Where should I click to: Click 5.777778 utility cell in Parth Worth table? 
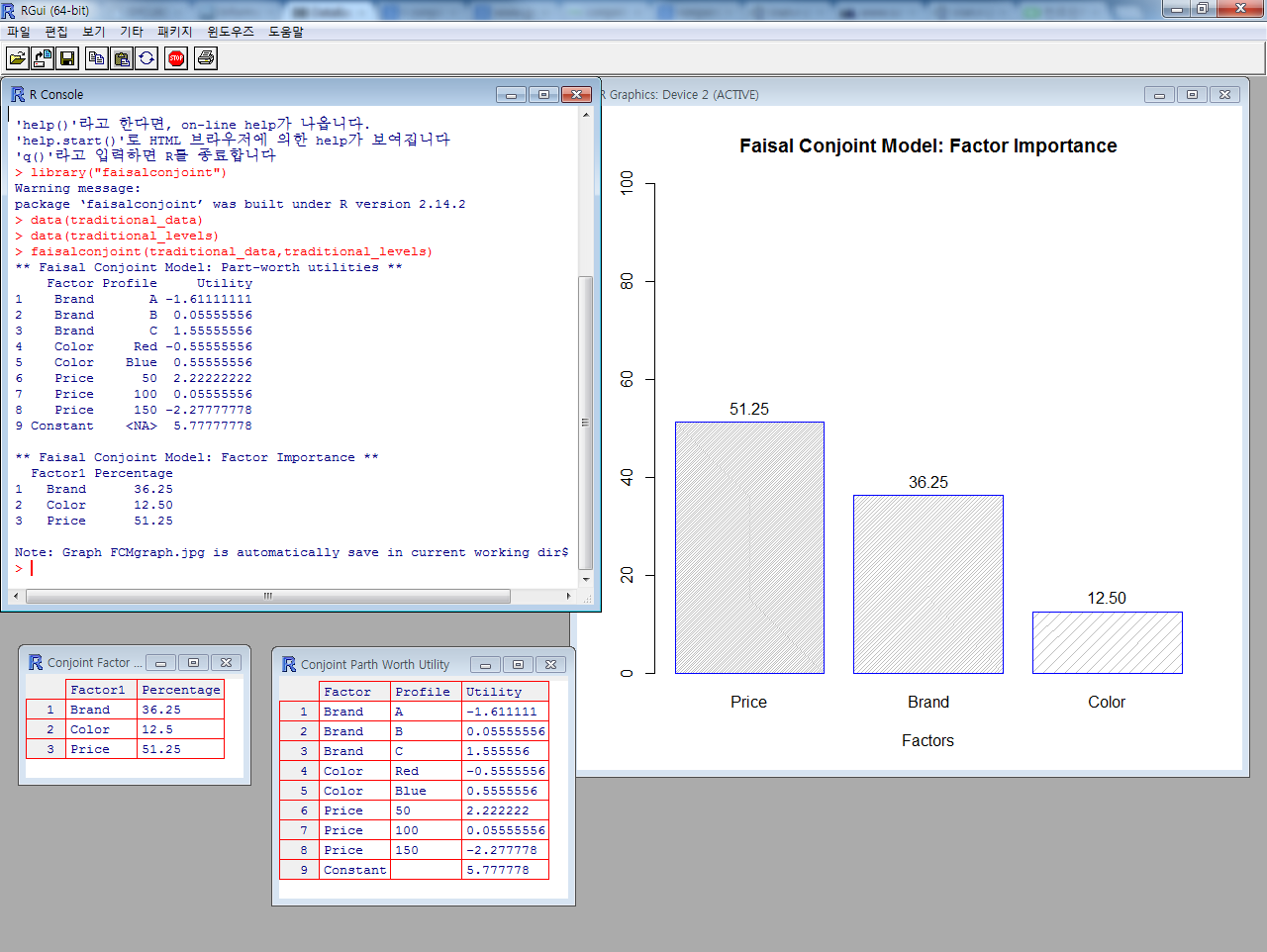pyautogui.click(x=505, y=870)
